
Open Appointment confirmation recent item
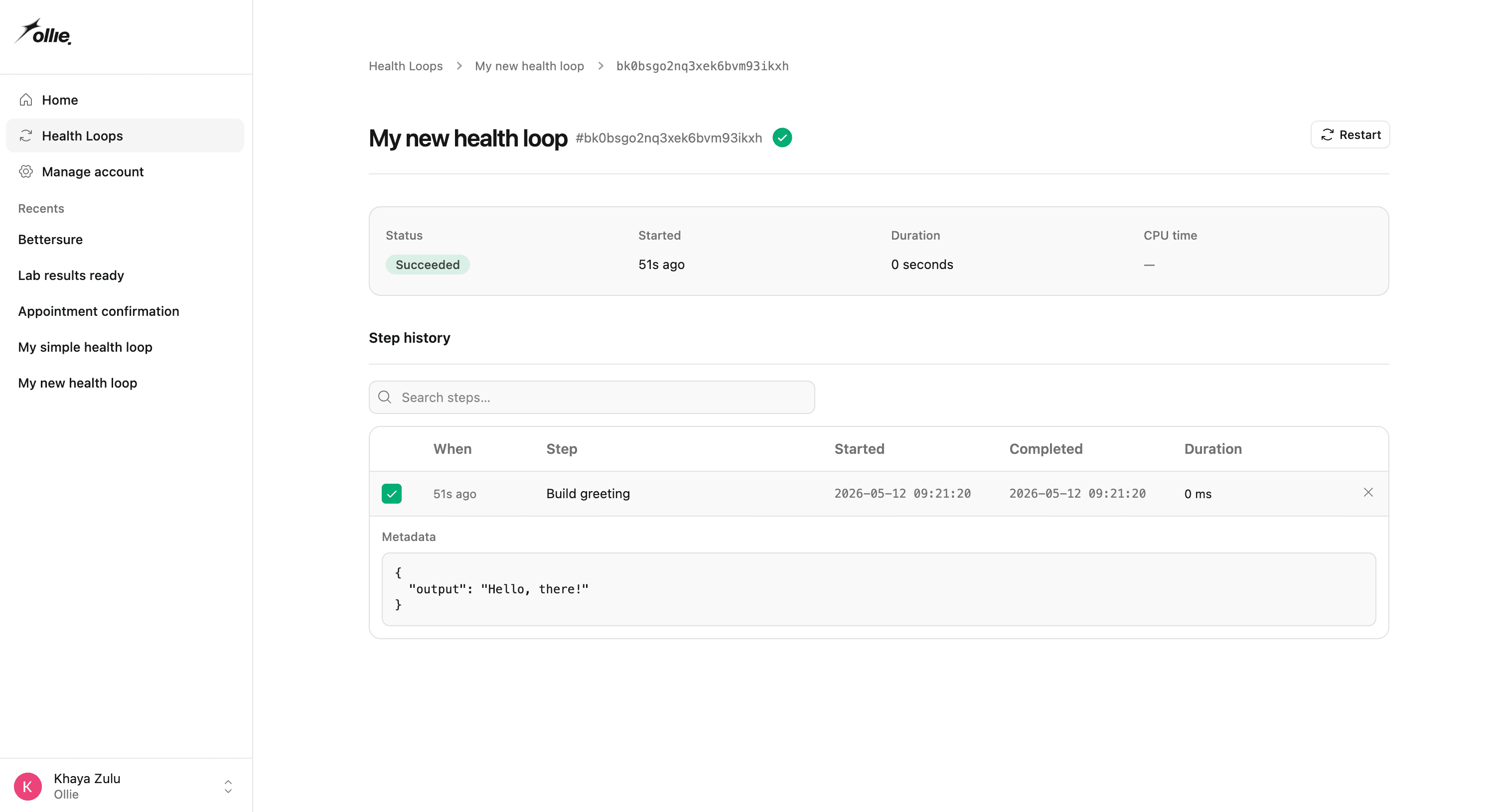click(99, 311)
